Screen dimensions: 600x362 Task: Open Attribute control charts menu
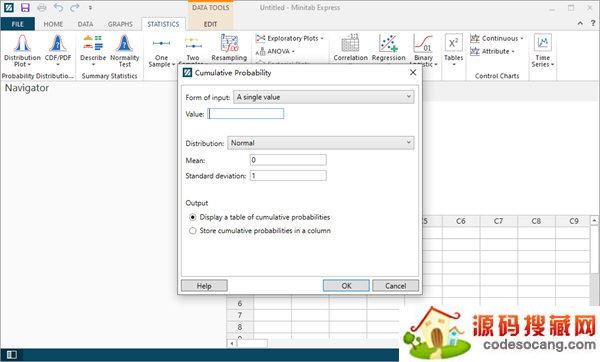click(x=492, y=51)
